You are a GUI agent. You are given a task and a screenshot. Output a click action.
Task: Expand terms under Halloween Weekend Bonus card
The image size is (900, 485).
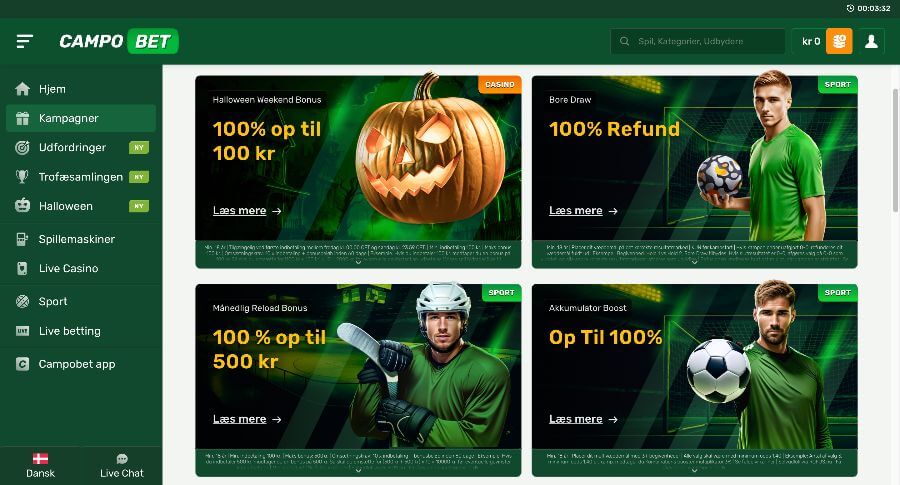click(x=358, y=262)
